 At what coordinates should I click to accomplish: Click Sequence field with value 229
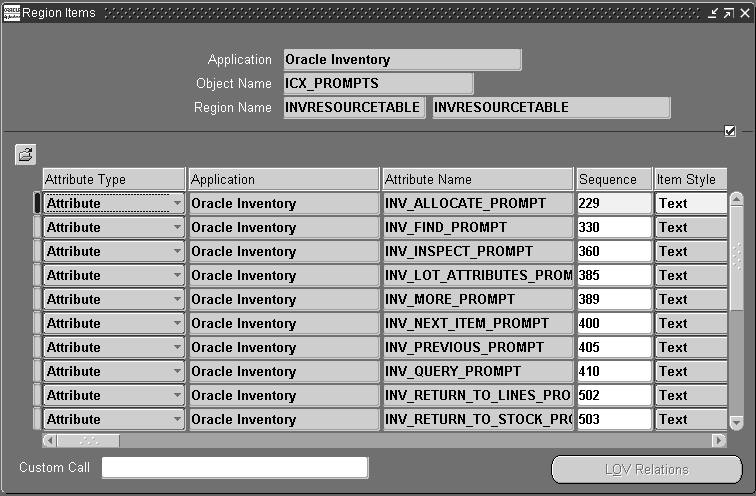coord(614,203)
